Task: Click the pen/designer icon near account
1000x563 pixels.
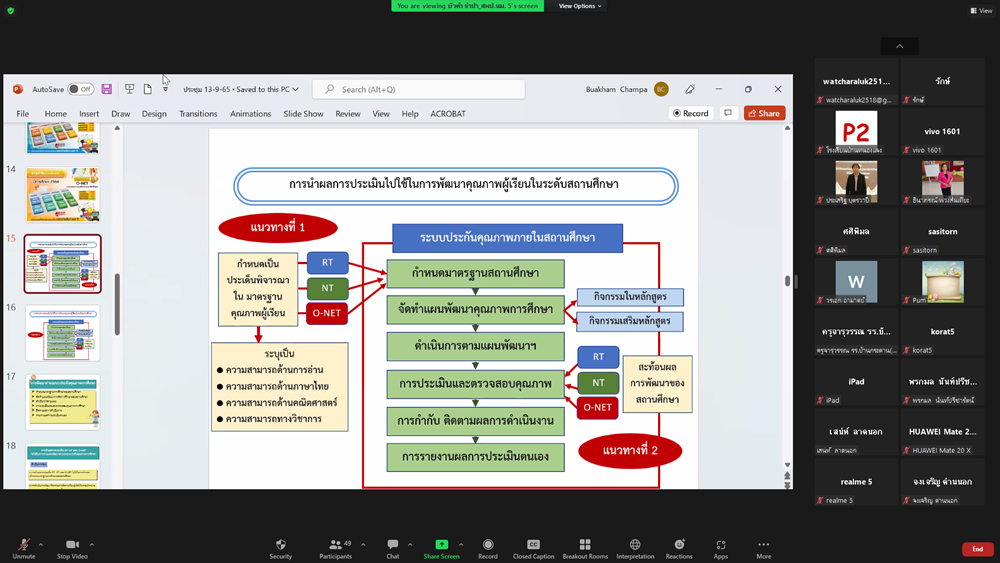Action: [x=690, y=89]
